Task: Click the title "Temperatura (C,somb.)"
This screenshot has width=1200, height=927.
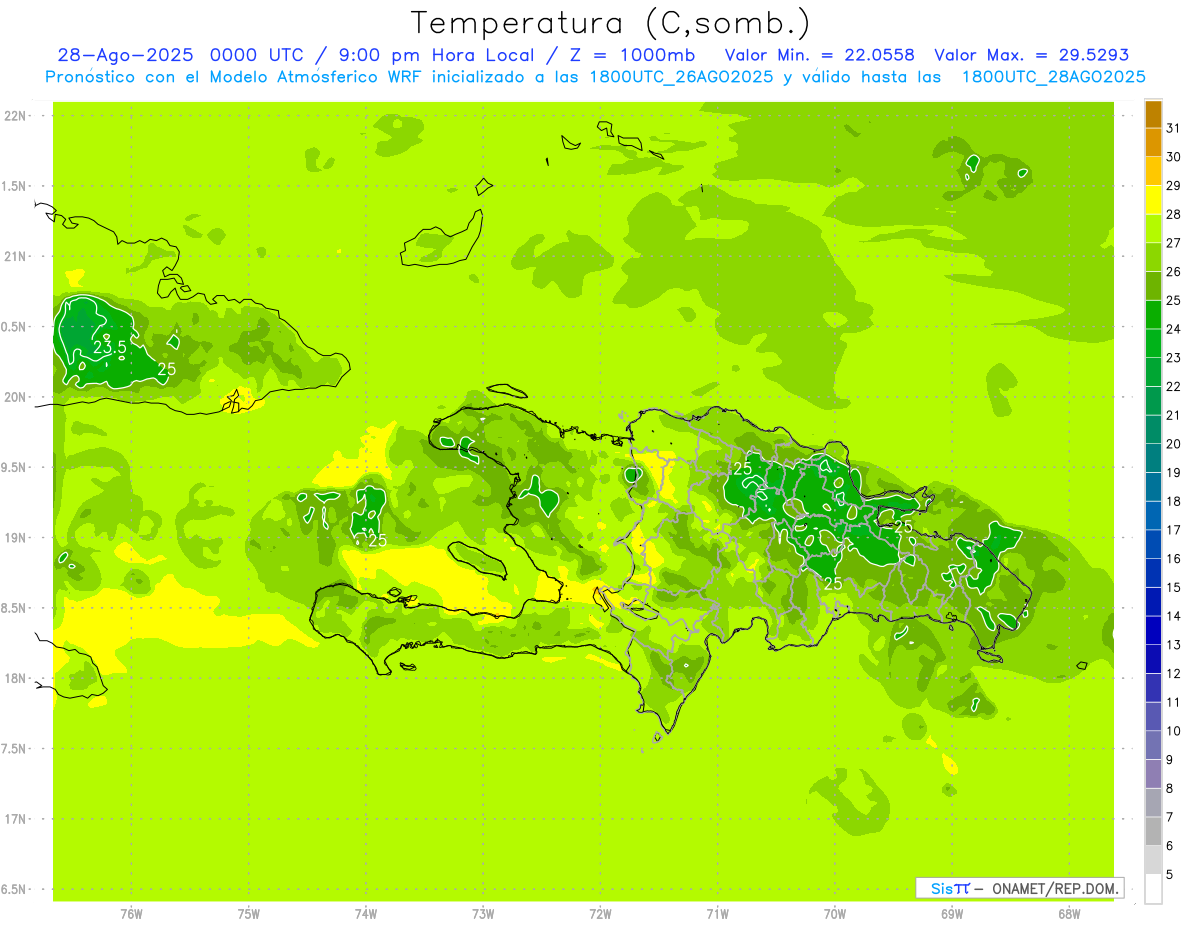Action: 610,23
